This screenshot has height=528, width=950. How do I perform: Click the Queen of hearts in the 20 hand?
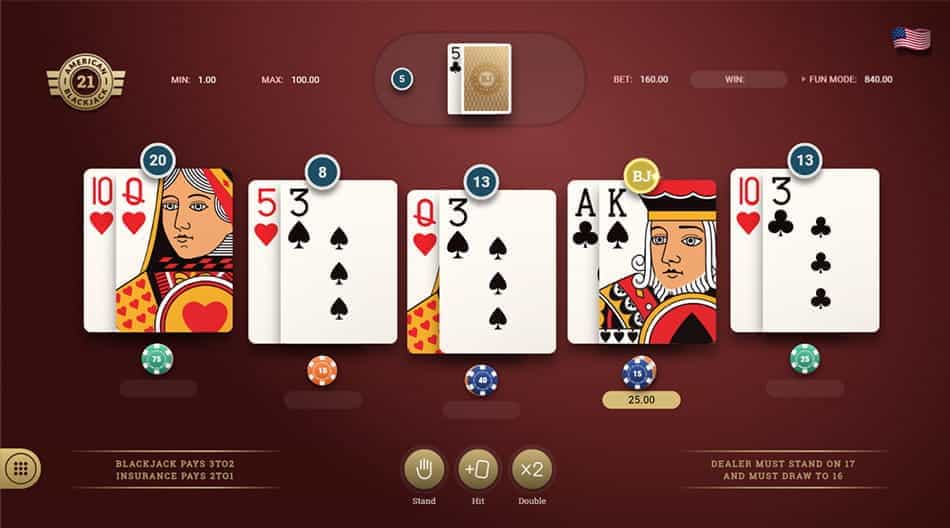[x=174, y=250]
